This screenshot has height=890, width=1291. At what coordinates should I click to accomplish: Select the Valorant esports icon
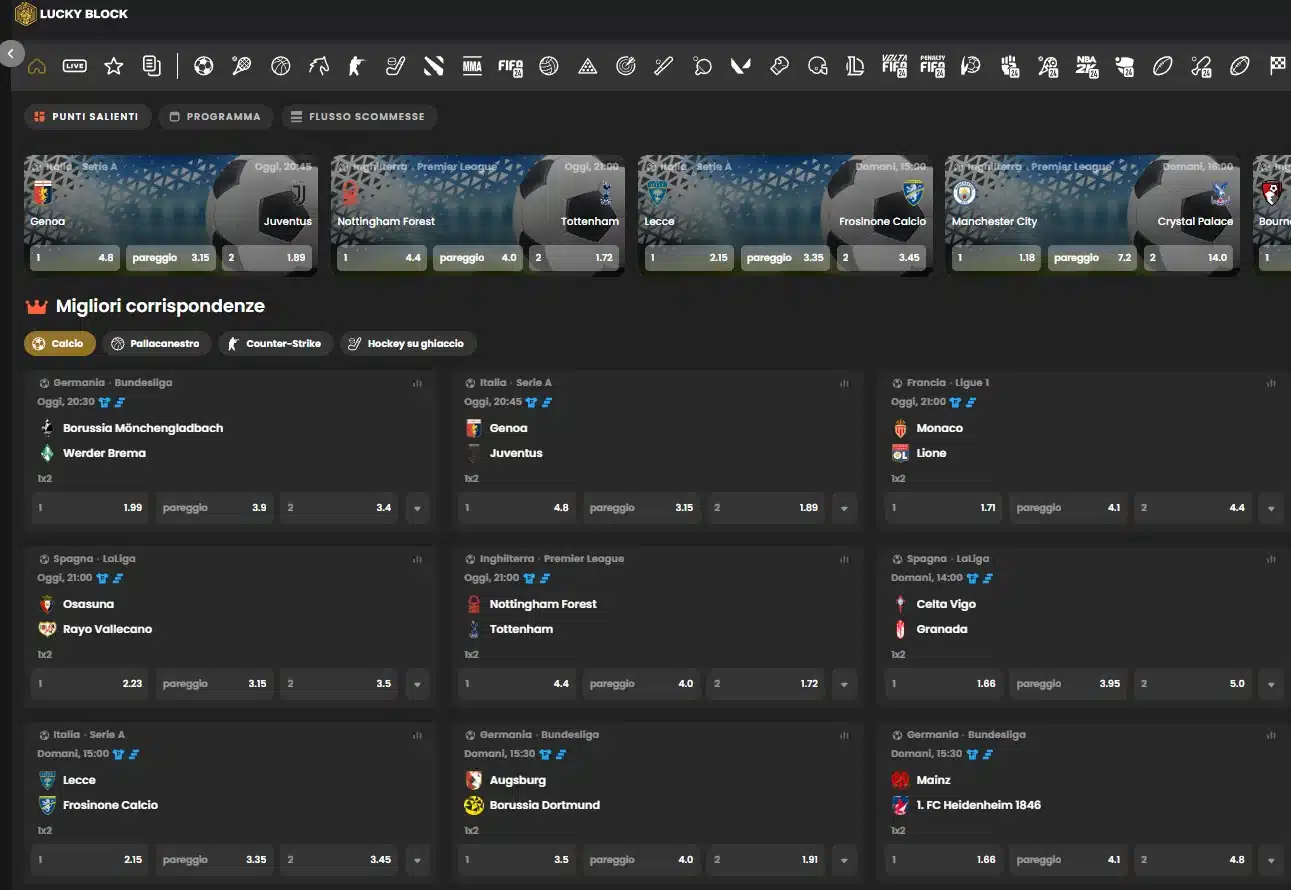[741, 66]
